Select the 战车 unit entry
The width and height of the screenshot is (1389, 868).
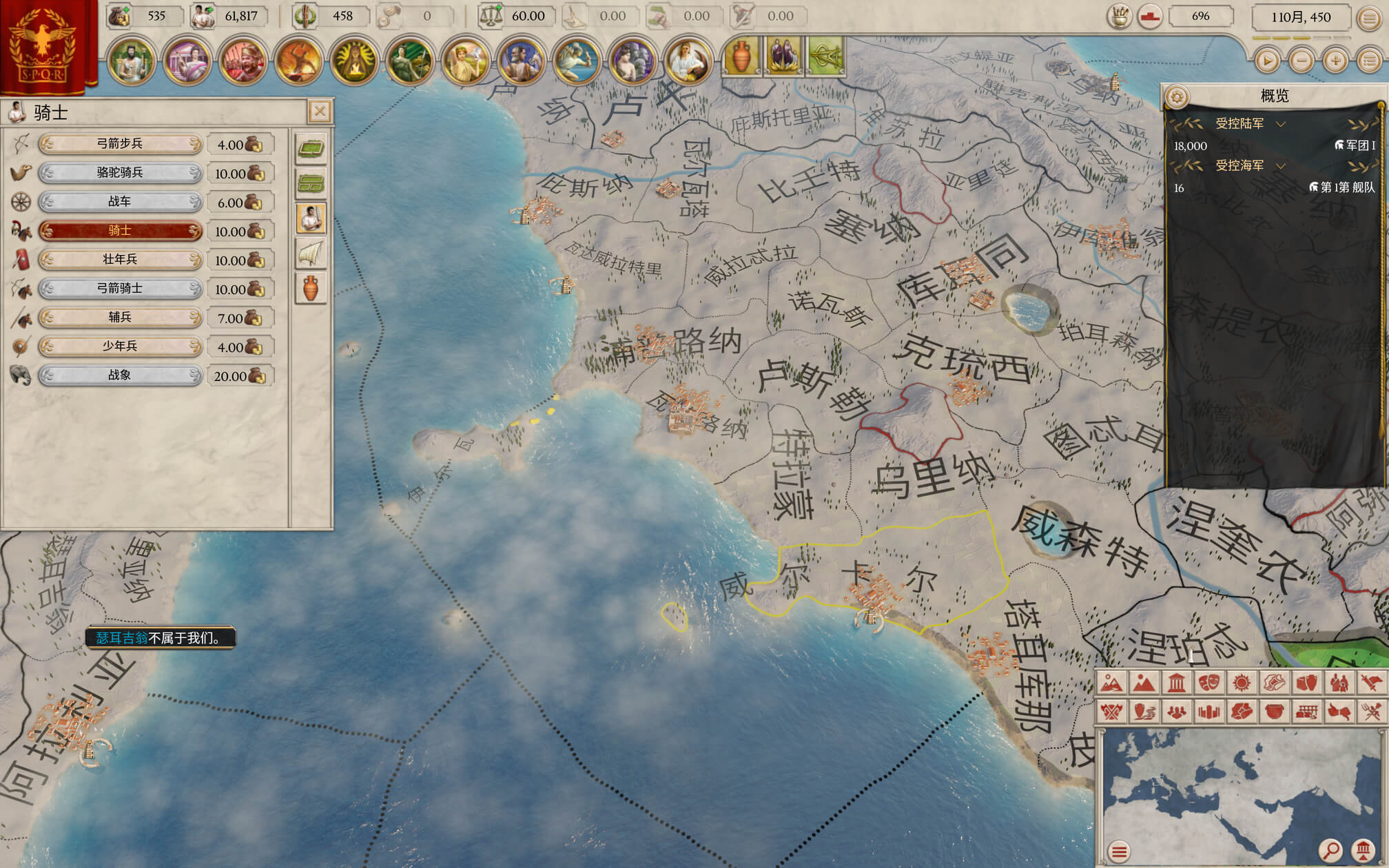click(120, 201)
